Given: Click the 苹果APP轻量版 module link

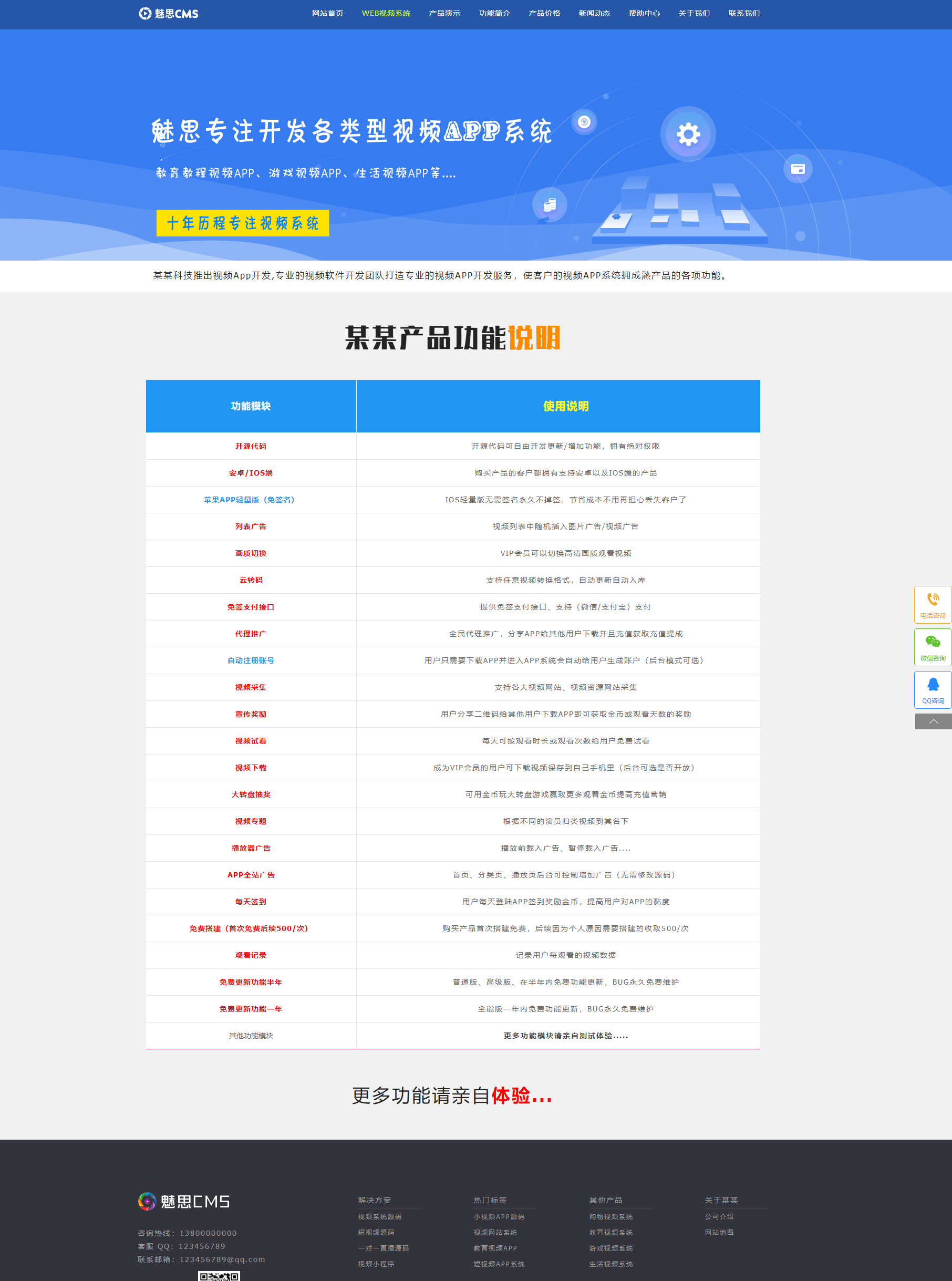Looking at the screenshot, I should click(x=250, y=500).
